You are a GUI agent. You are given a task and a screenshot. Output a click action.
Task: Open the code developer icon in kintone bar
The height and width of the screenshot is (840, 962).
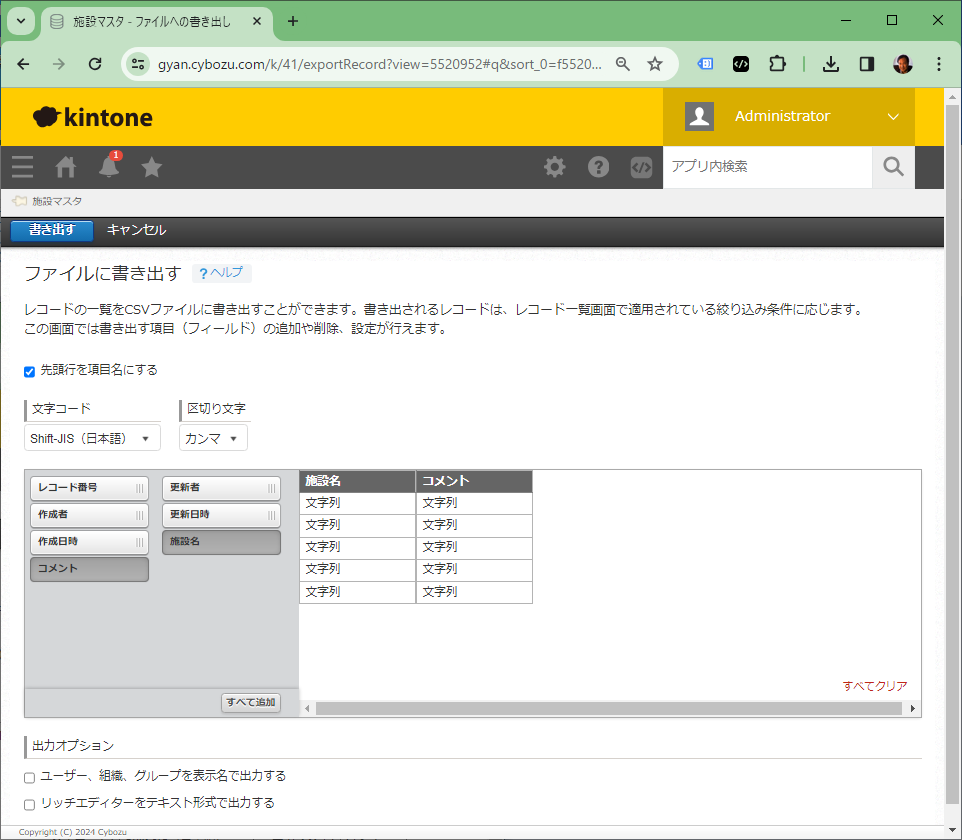tap(641, 167)
